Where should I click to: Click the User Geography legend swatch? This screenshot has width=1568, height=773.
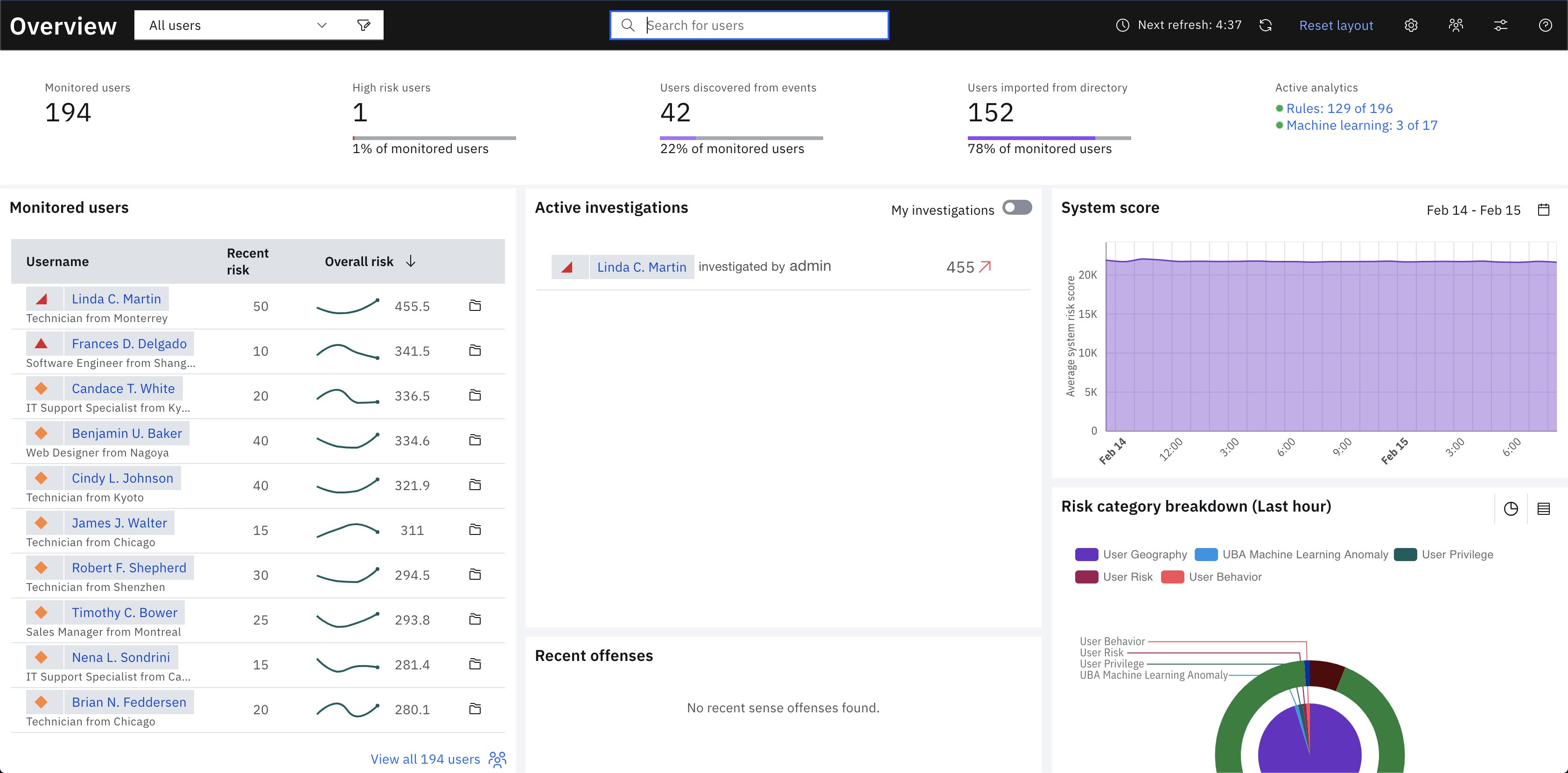tap(1086, 555)
